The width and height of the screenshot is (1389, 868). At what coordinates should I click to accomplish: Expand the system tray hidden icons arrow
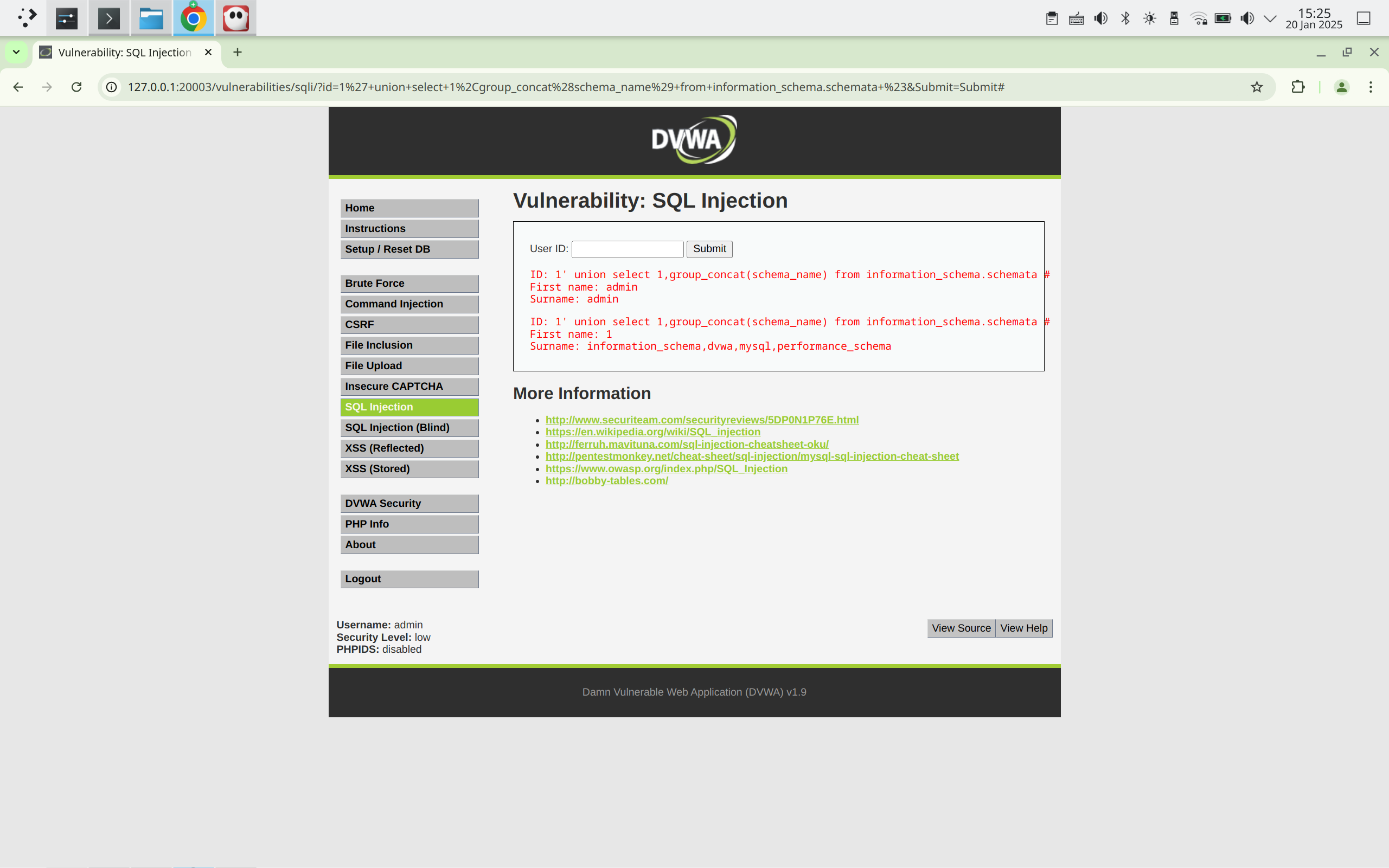pos(1270,18)
